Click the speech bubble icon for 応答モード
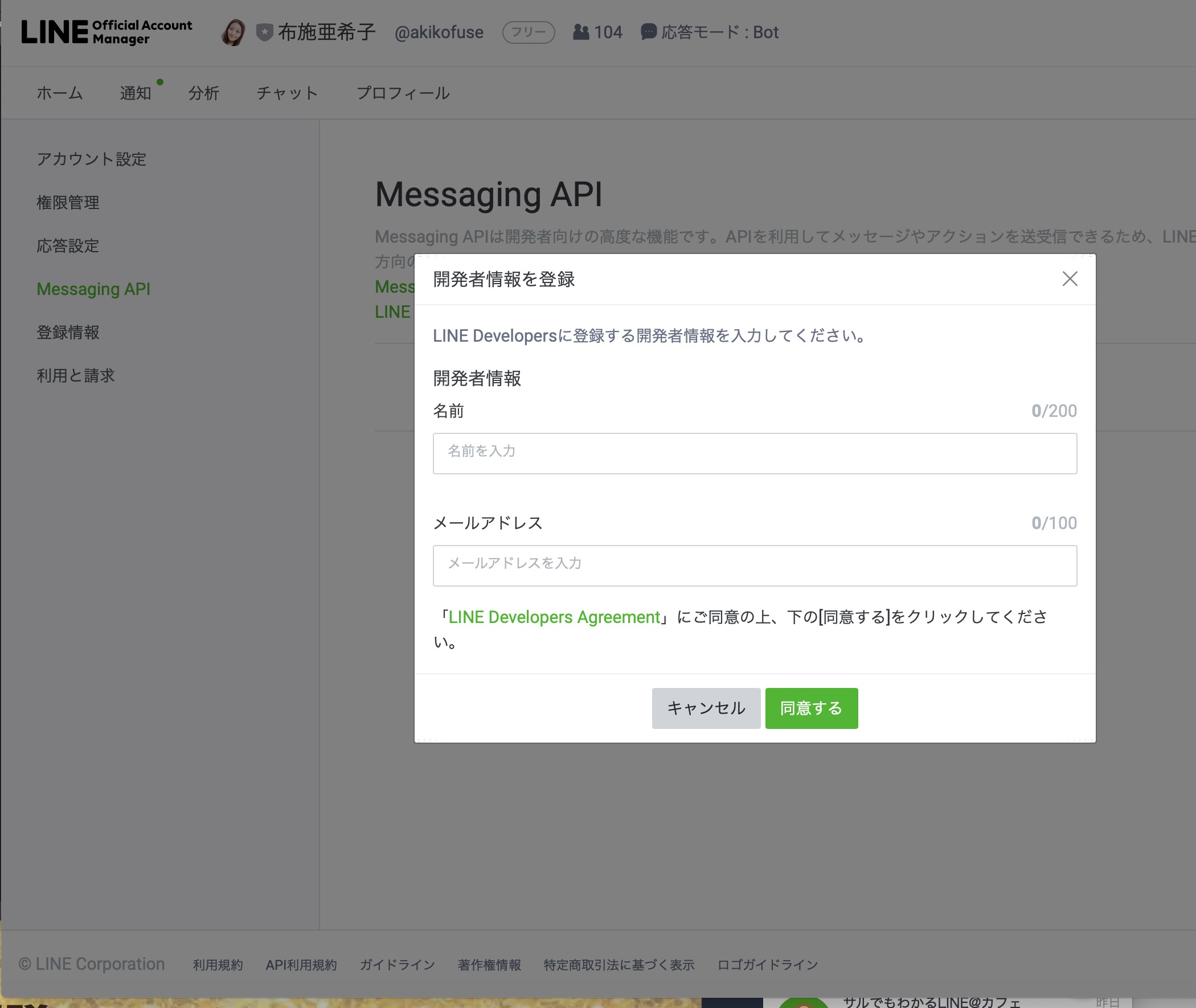 pyautogui.click(x=649, y=32)
